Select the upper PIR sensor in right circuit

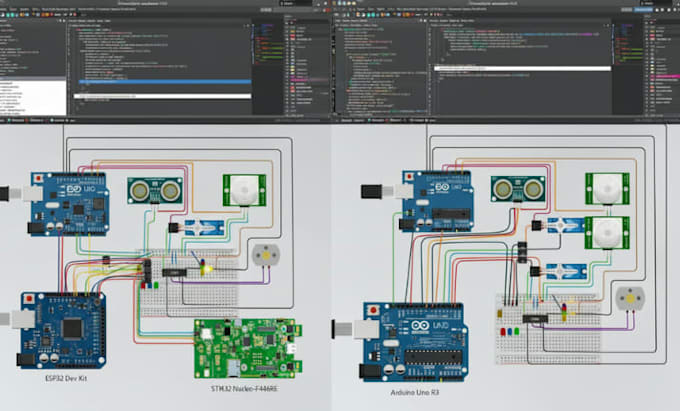click(607, 189)
